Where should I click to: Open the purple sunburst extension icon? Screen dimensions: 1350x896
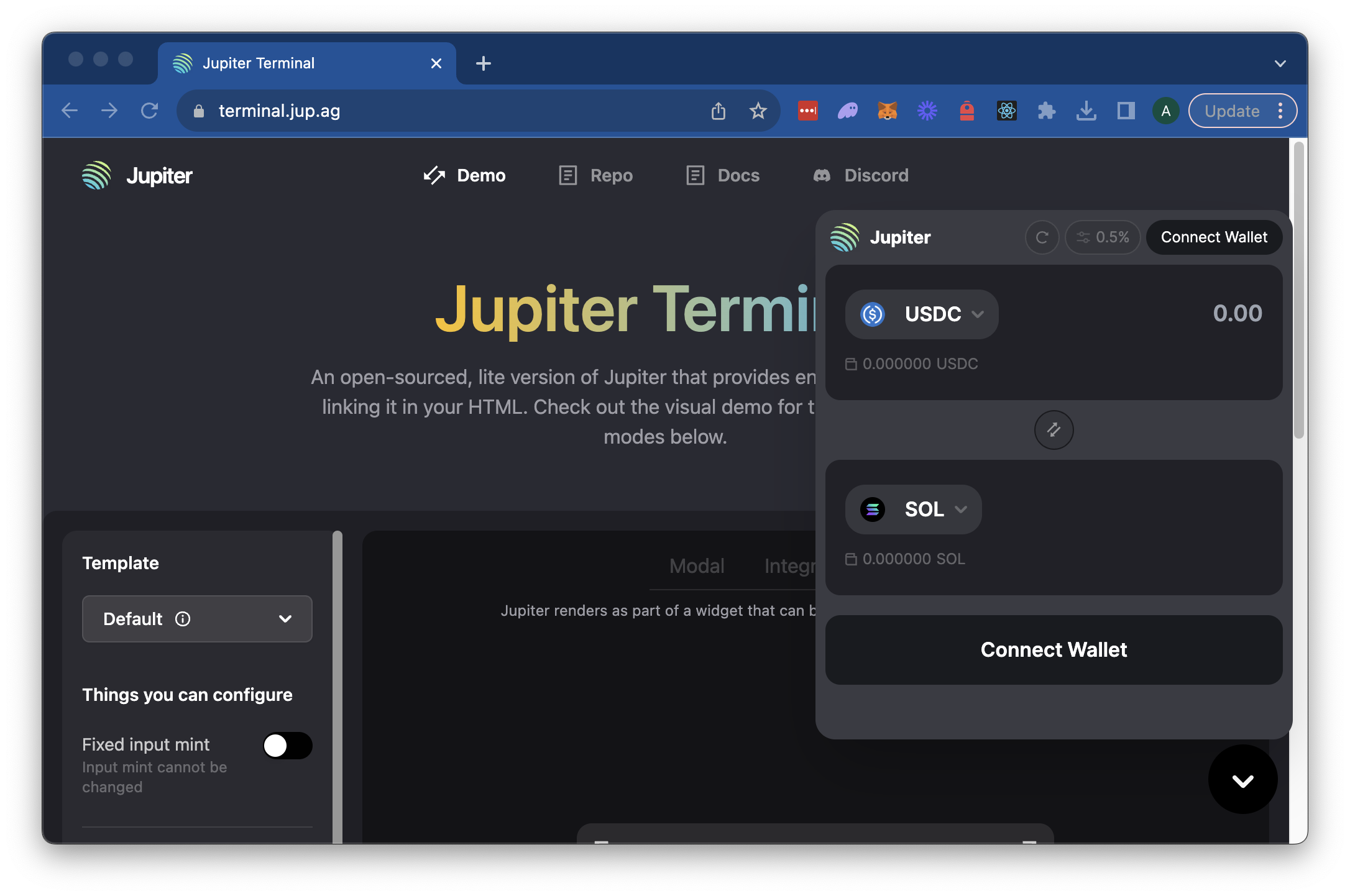(x=927, y=111)
